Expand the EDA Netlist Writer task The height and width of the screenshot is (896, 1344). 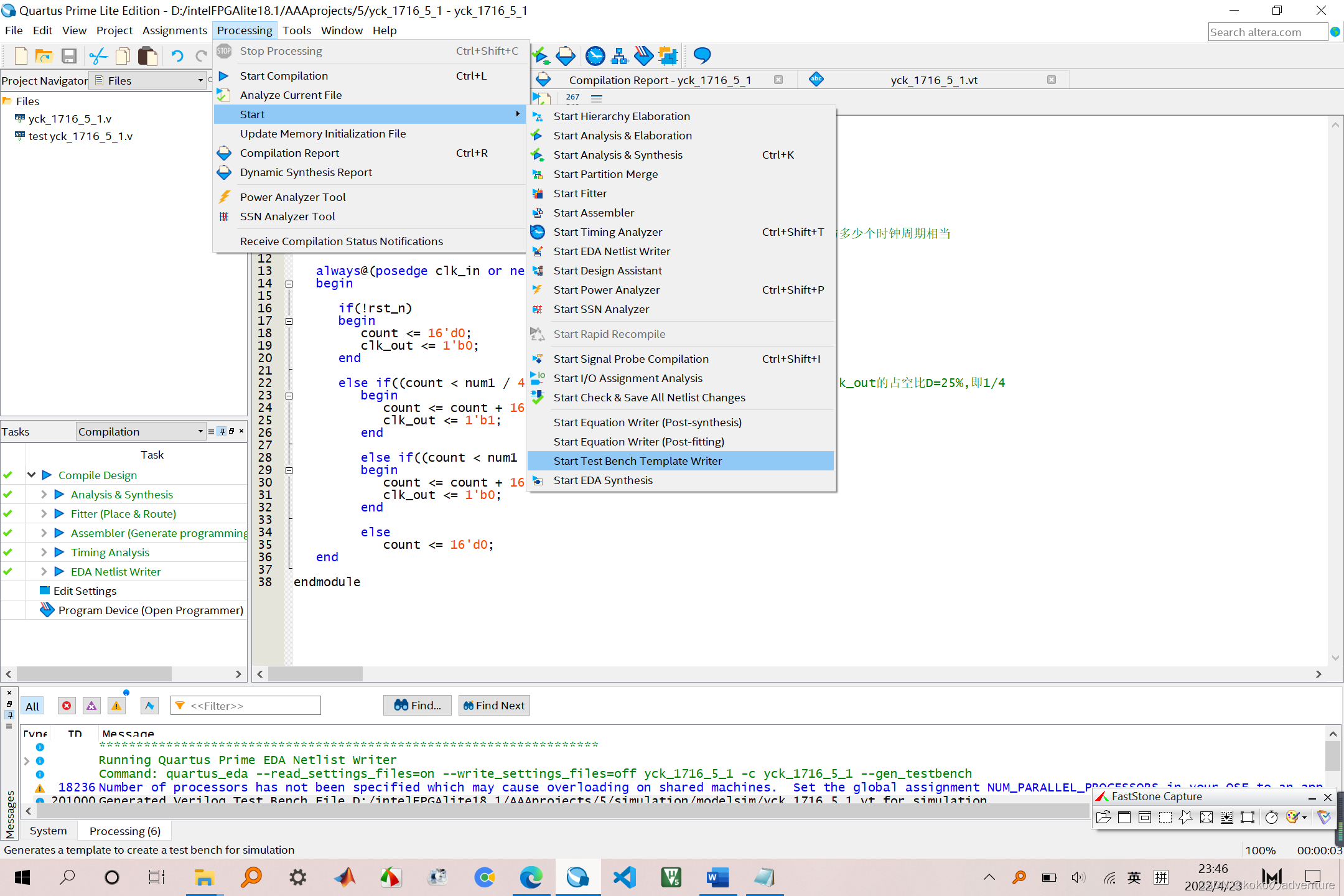tap(44, 571)
